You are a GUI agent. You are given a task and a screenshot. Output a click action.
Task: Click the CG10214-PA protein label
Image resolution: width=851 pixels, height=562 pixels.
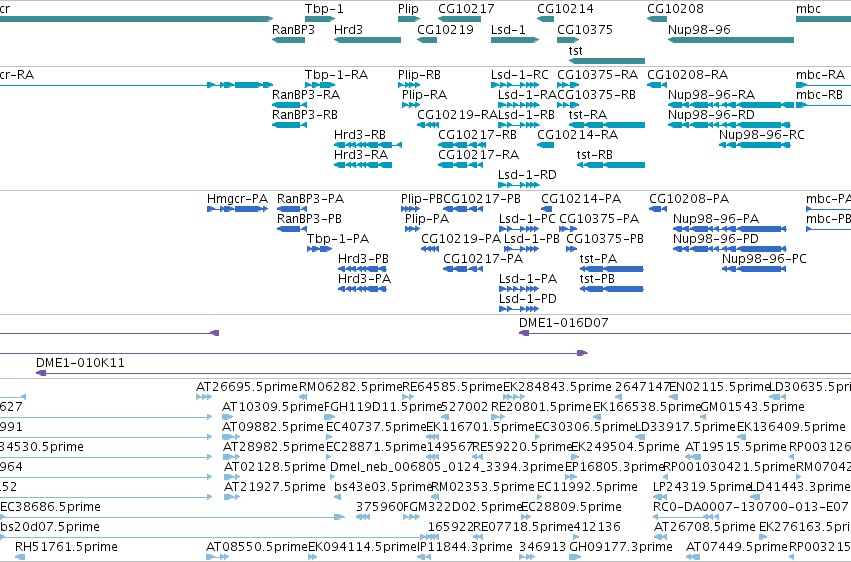pyautogui.click(x=581, y=199)
